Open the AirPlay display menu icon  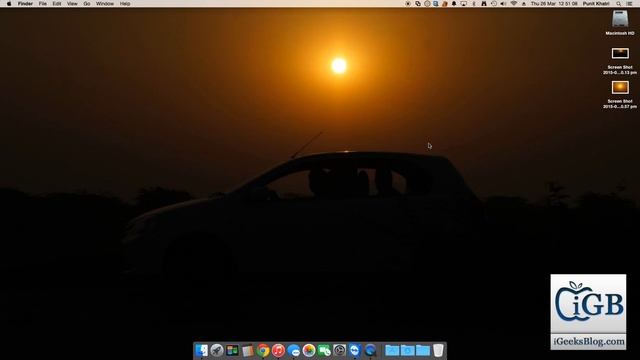(x=463, y=4)
